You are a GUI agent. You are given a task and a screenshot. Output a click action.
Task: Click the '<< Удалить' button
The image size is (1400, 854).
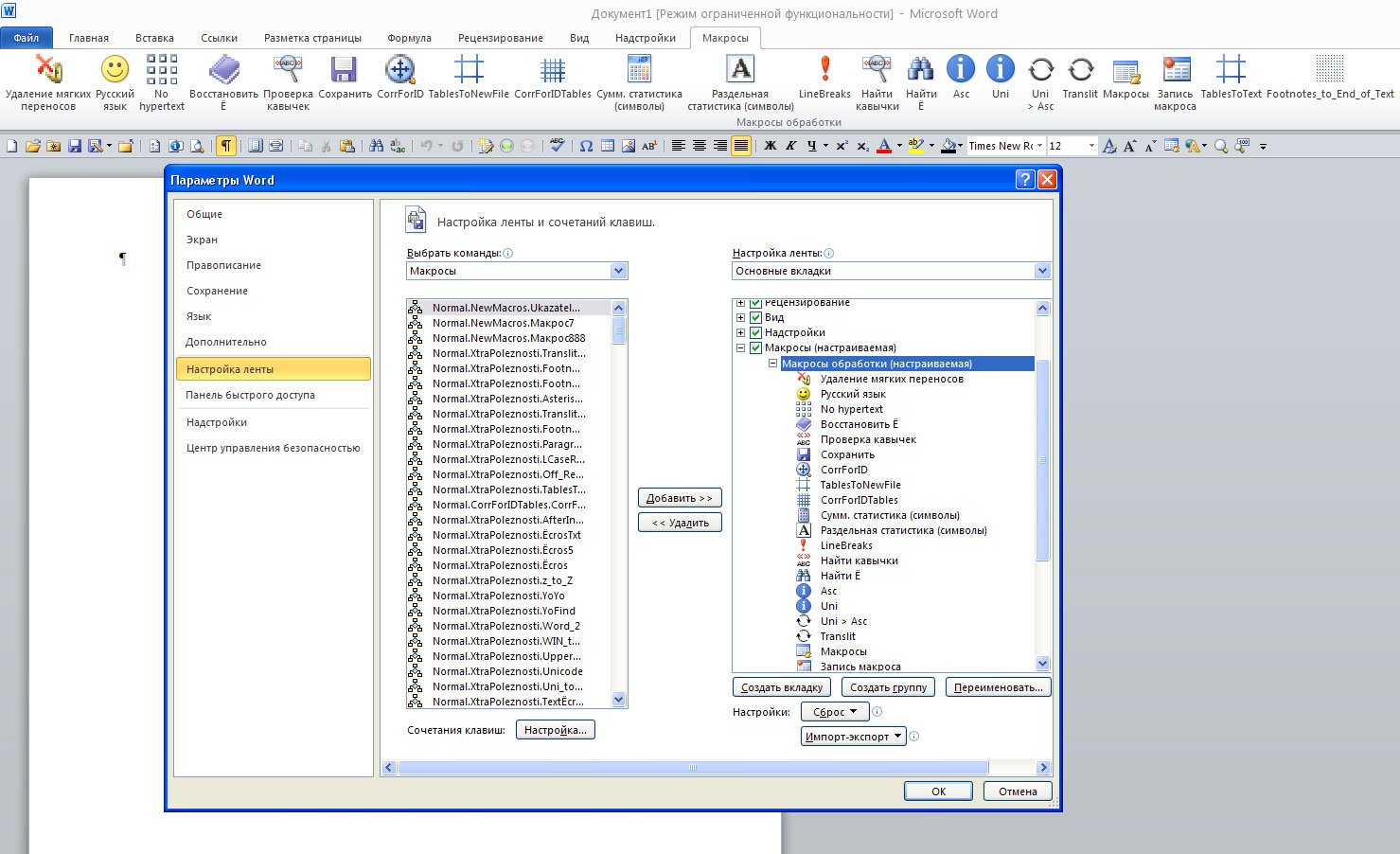coord(680,523)
